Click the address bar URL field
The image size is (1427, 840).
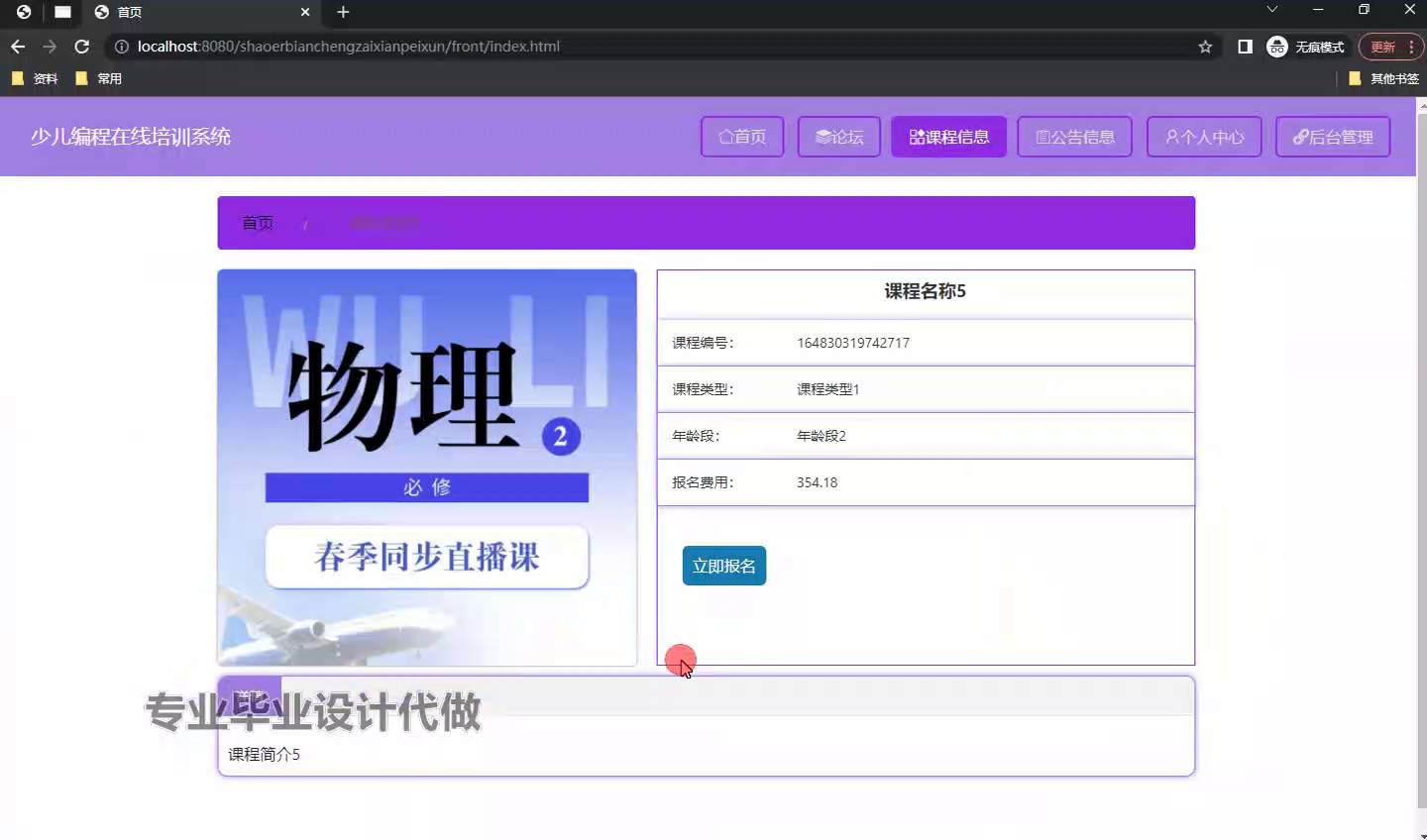click(664, 47)
